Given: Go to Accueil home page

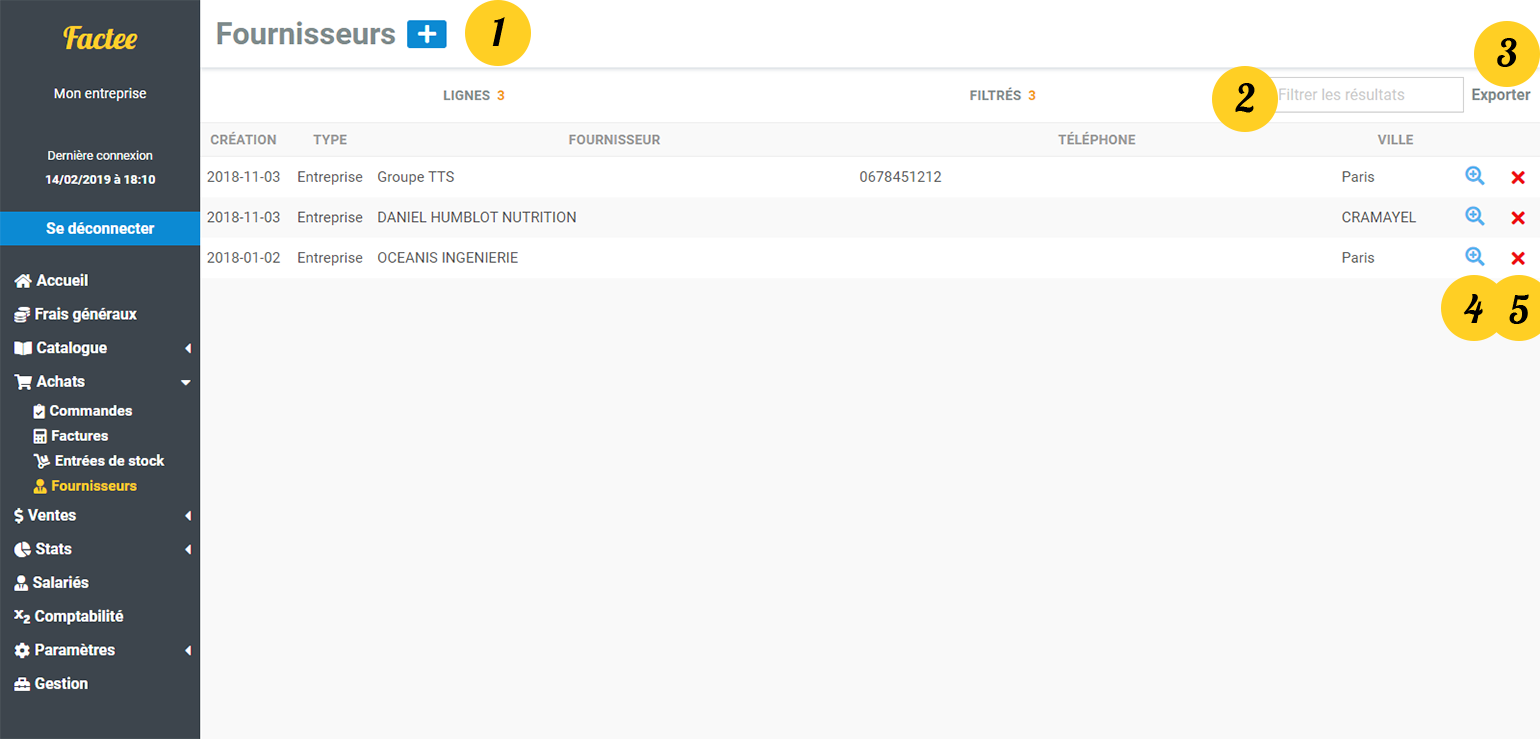Looking at the screenshot, I should [x=62, y=281].
